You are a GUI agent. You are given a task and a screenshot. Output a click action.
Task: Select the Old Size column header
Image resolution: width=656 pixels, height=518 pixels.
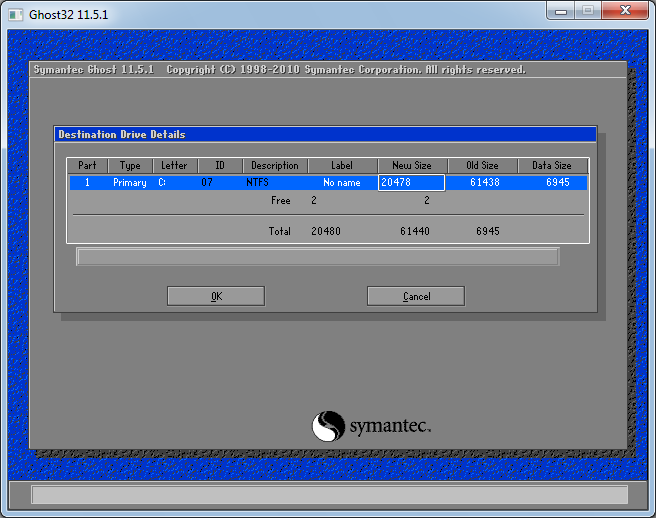(482, 166)
